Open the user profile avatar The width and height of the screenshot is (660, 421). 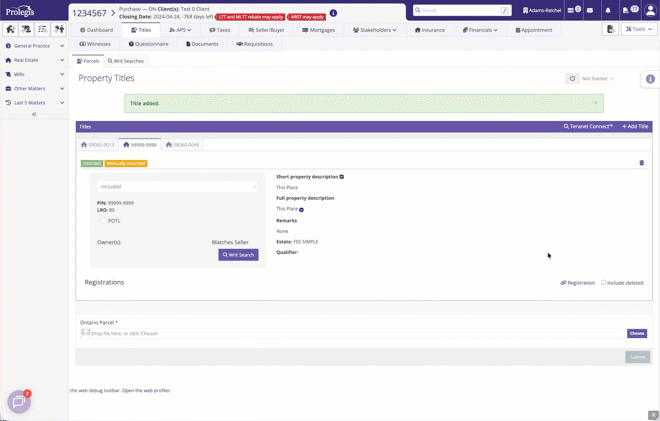[x=650, y=11]
